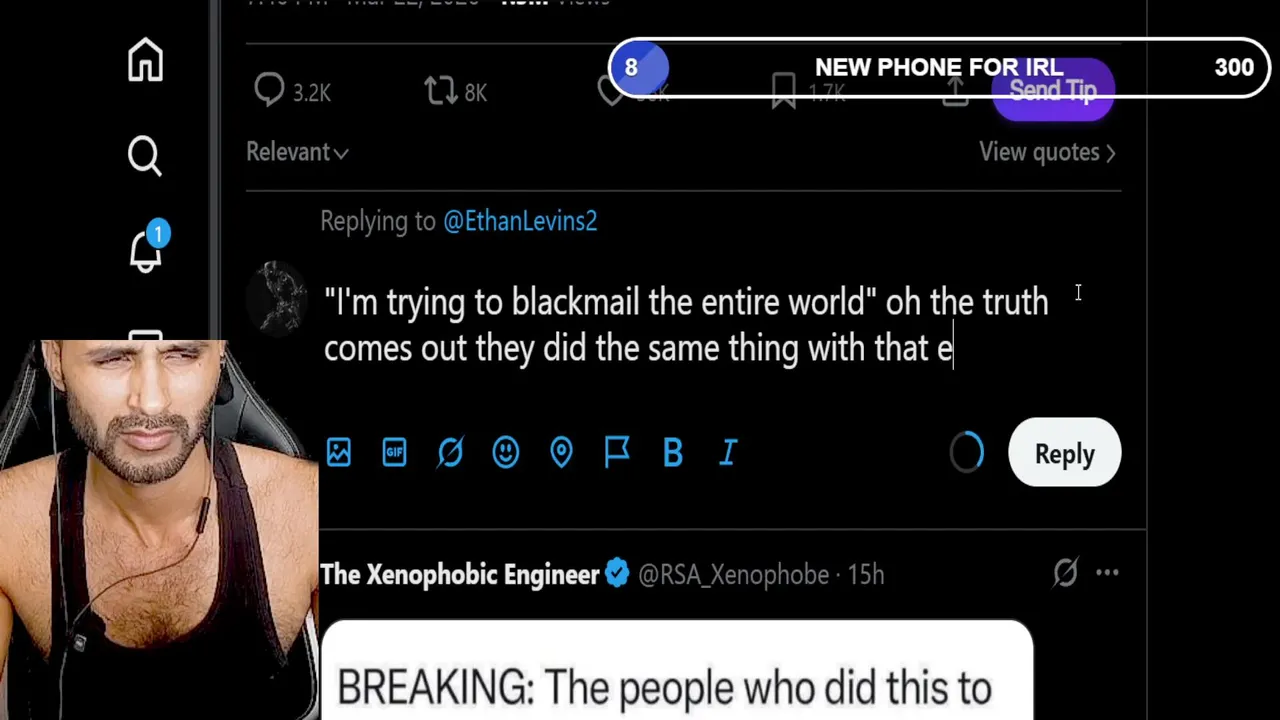Open the emoji picker icon
Viewport: 1280px width, 720px height.
[506, 452]
